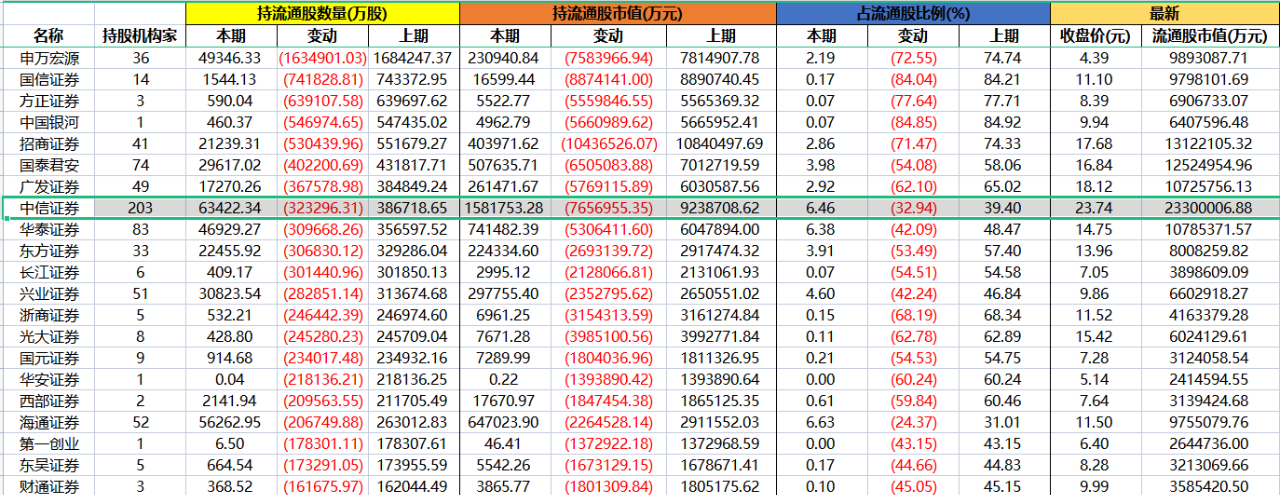Click the red (301440.96) cell for 长江证券

(x=323, y=272)
